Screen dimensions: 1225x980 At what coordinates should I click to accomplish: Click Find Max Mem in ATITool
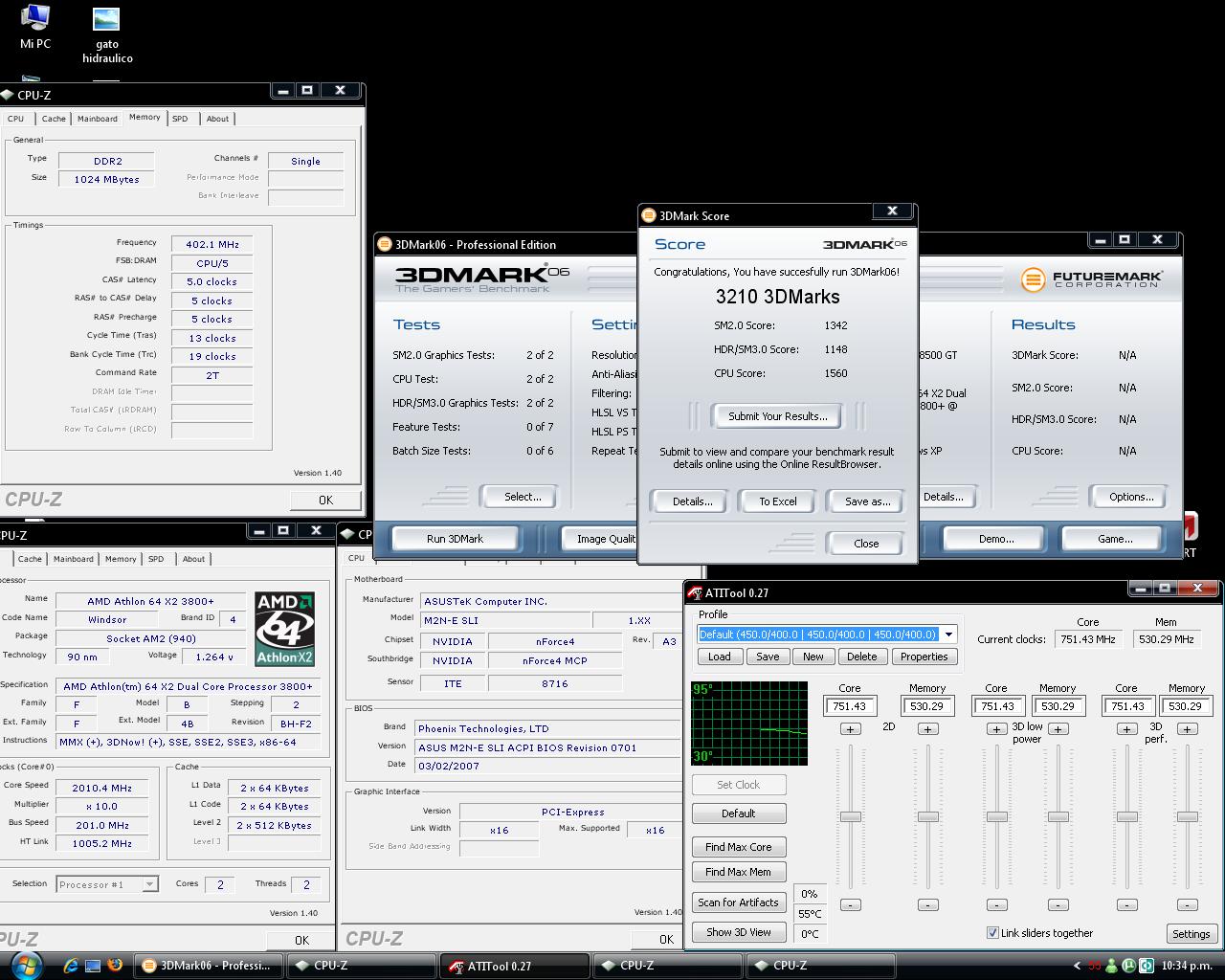tap(738, 872)
